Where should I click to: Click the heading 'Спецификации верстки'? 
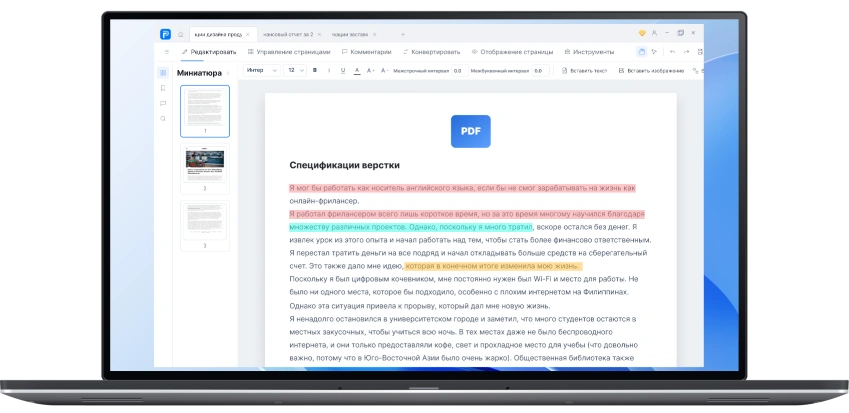click(344, 165)
